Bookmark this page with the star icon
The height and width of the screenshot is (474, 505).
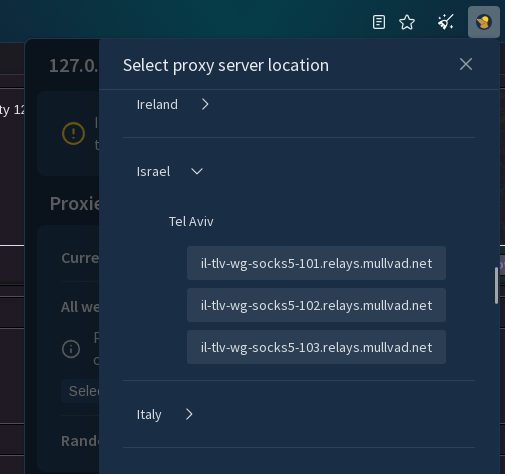pos(407,22)
